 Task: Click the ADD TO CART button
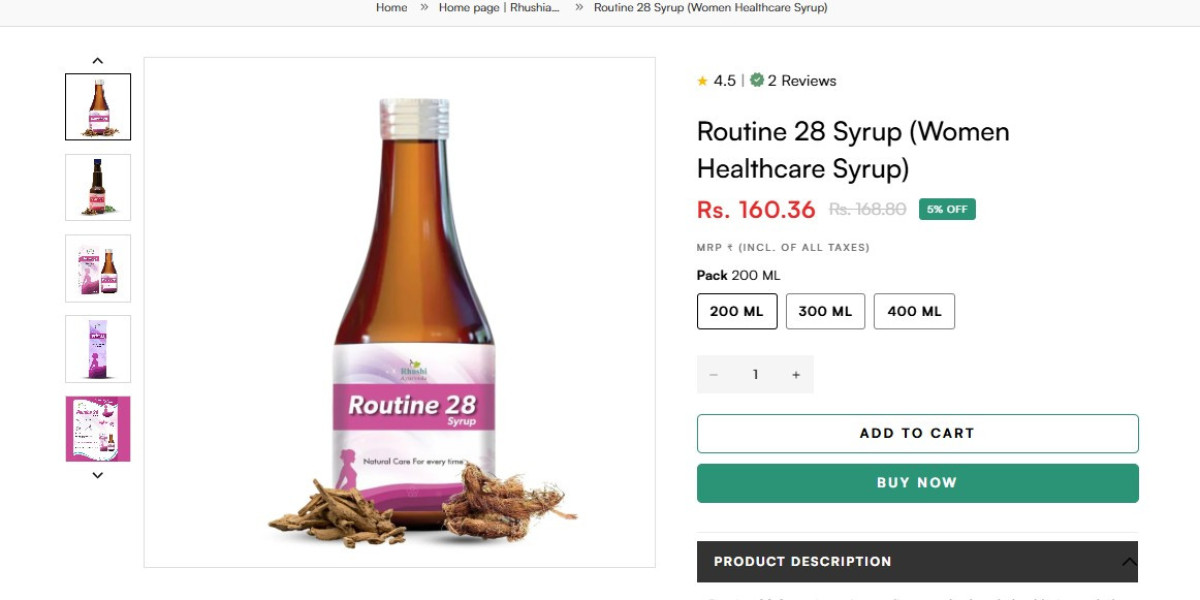point(917,433)
